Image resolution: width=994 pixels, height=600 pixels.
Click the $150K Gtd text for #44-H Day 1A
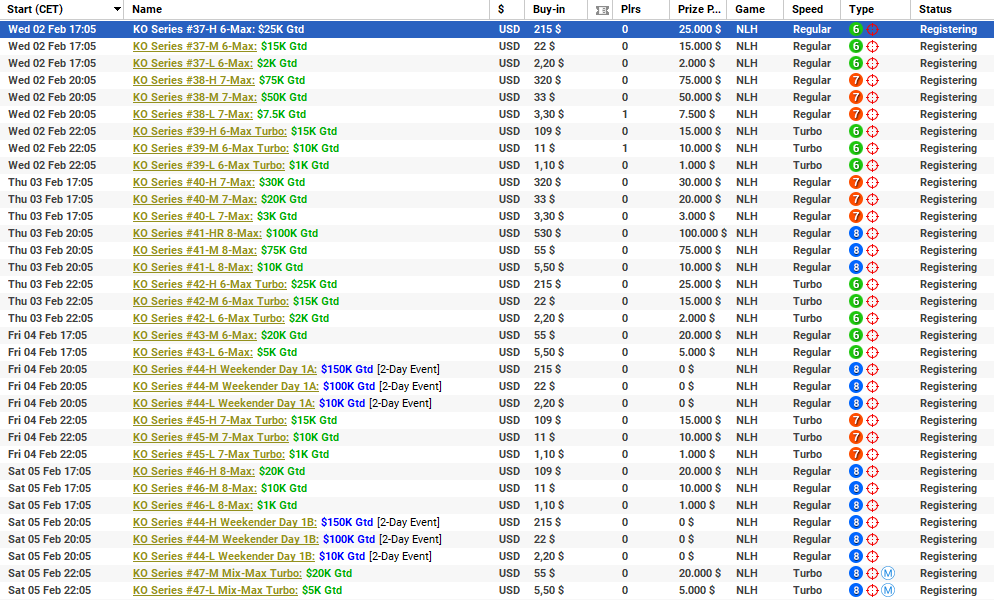coord(347,369)
